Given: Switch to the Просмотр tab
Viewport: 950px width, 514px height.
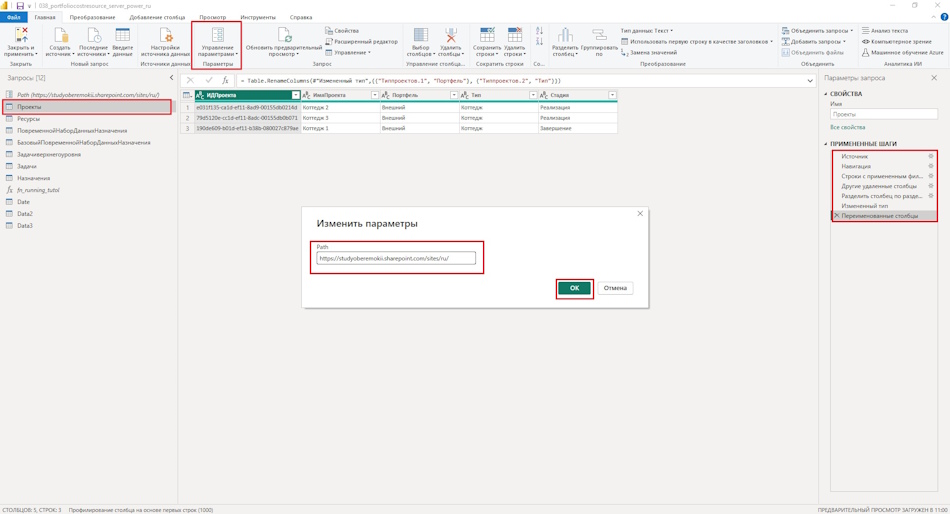Looking at the screenshot, I should 213,18.
